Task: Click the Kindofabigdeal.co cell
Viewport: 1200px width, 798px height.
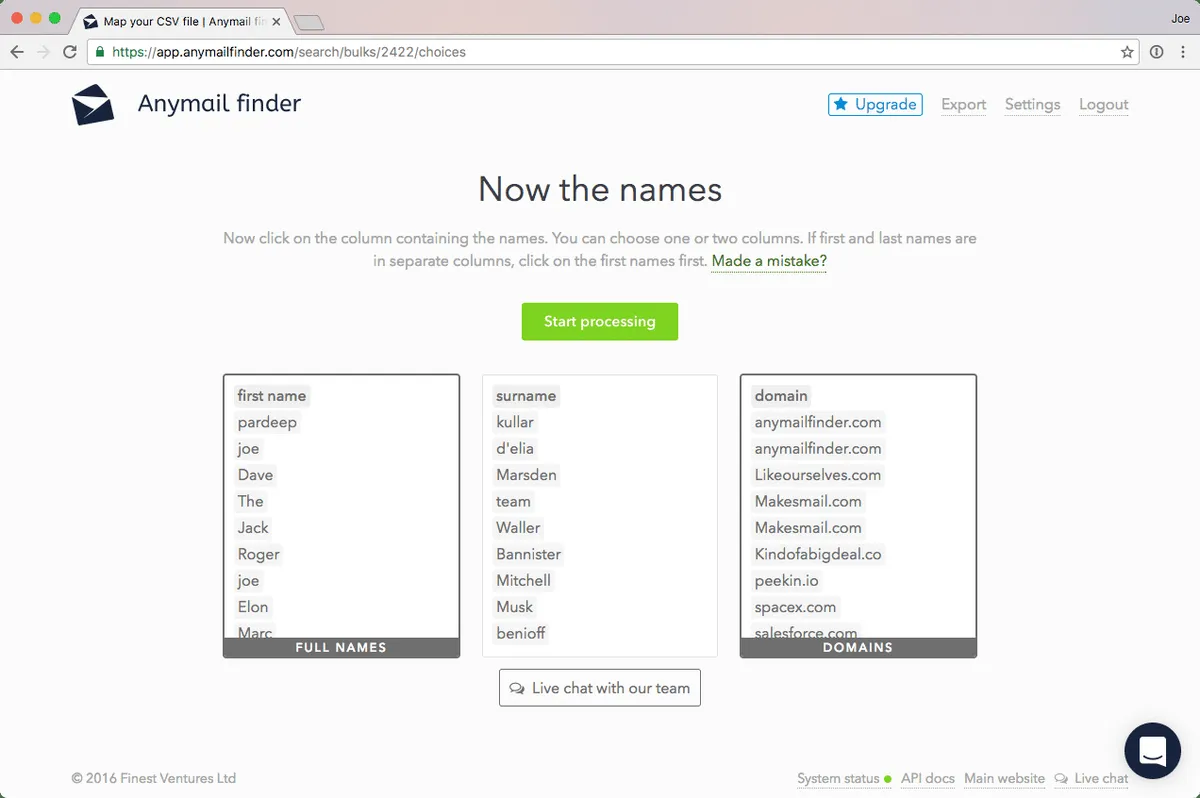Action: click(x=818, y=554)
